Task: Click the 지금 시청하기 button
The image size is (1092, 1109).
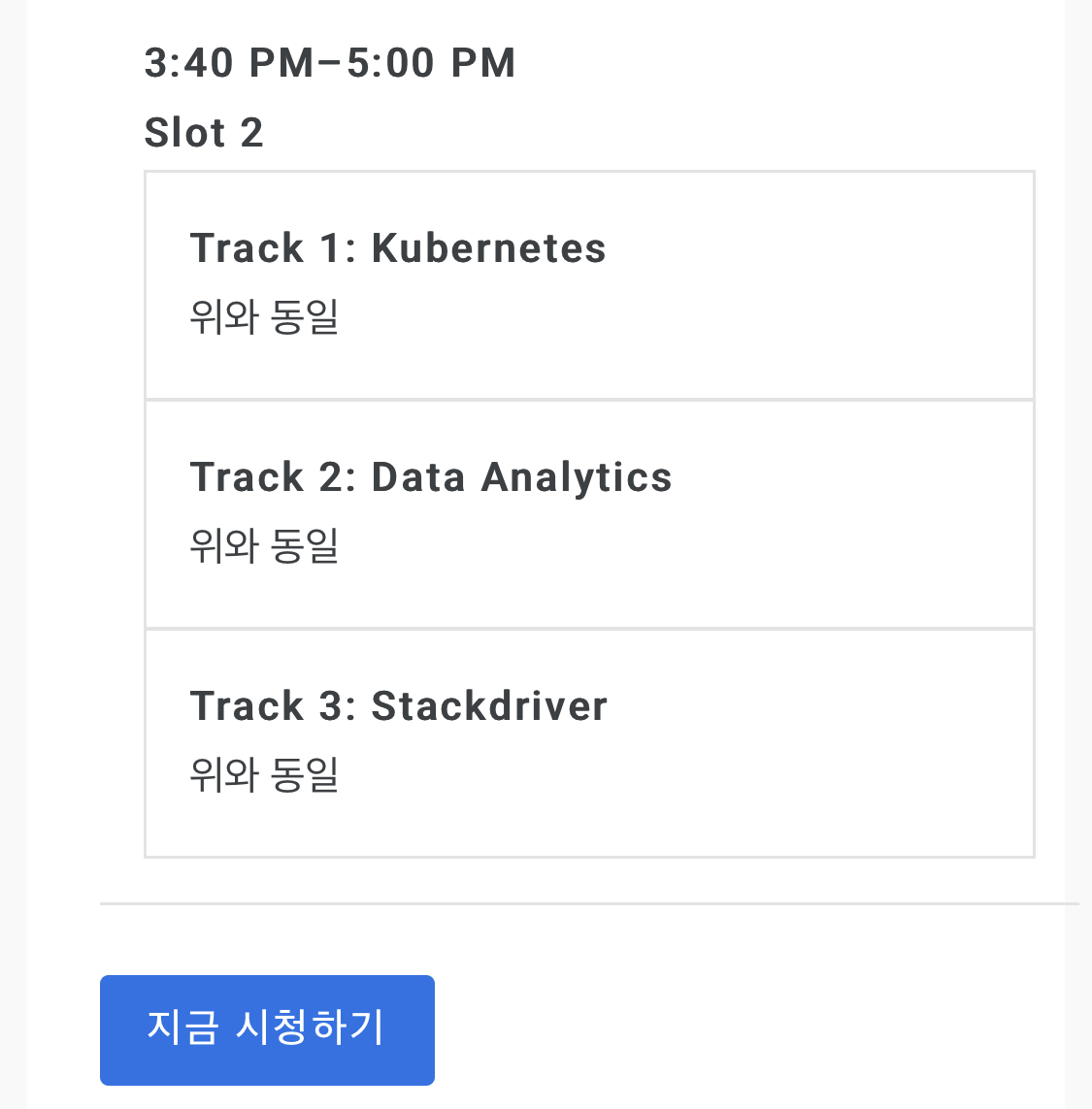Action: tap(267, 1029)
